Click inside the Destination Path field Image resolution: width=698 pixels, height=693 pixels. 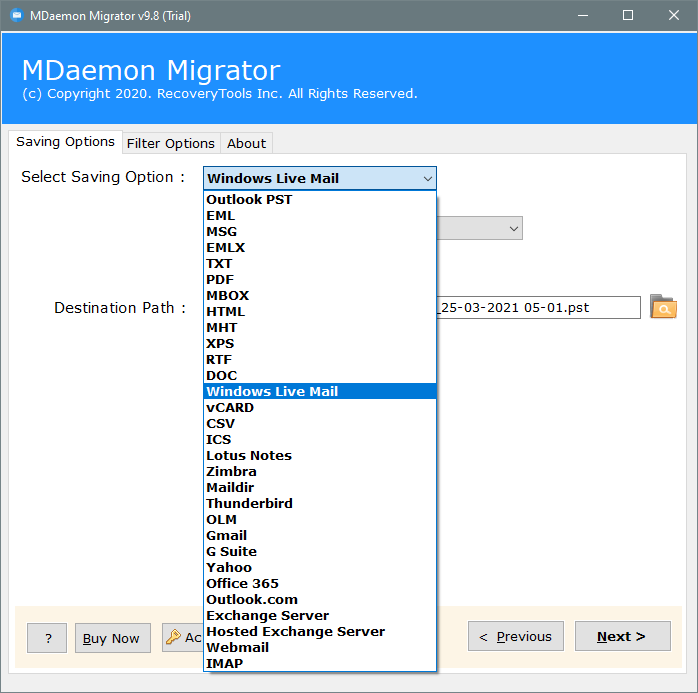[538, 308]
